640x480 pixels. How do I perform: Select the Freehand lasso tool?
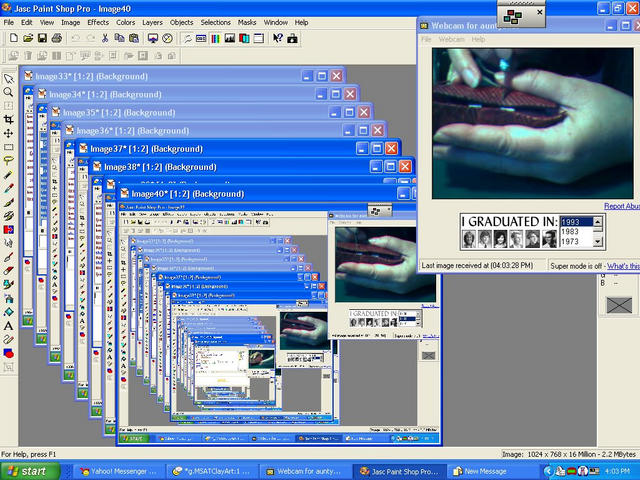point(8,161)
